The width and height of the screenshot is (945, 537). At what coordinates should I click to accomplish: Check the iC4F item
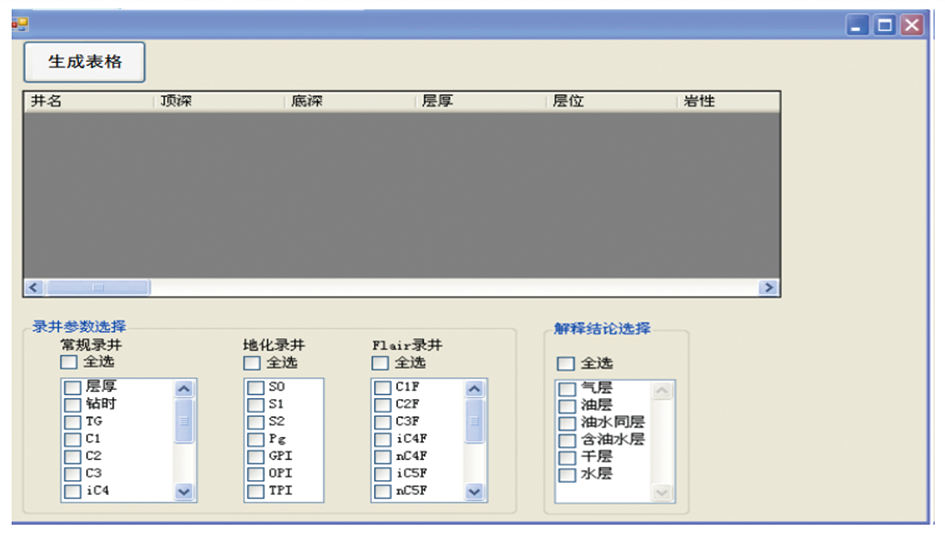tap(383, 439)
